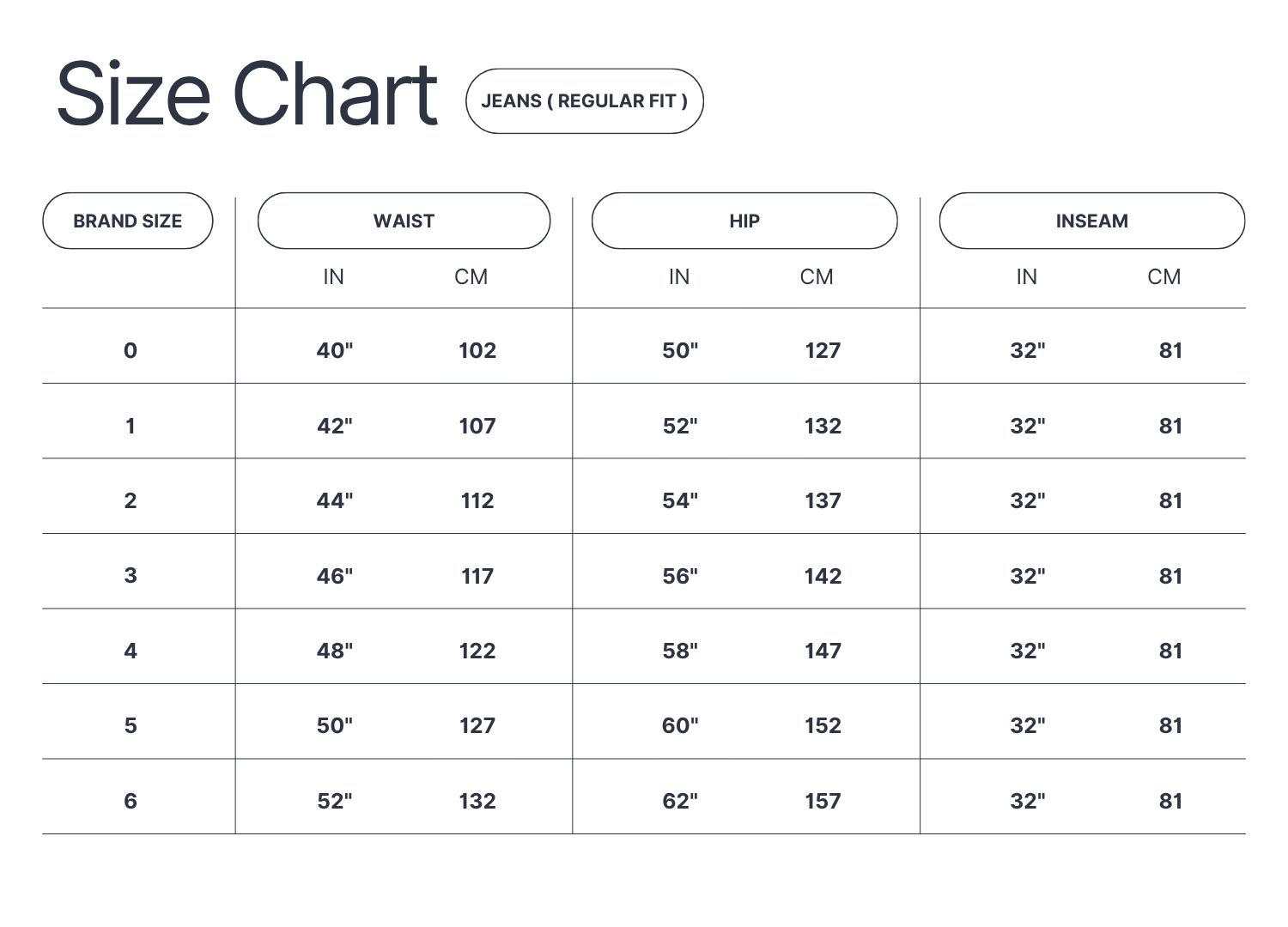Screen dimensions: 1288x927
Task: Click the 147 cm hip value
Action: tap(823, 651)
